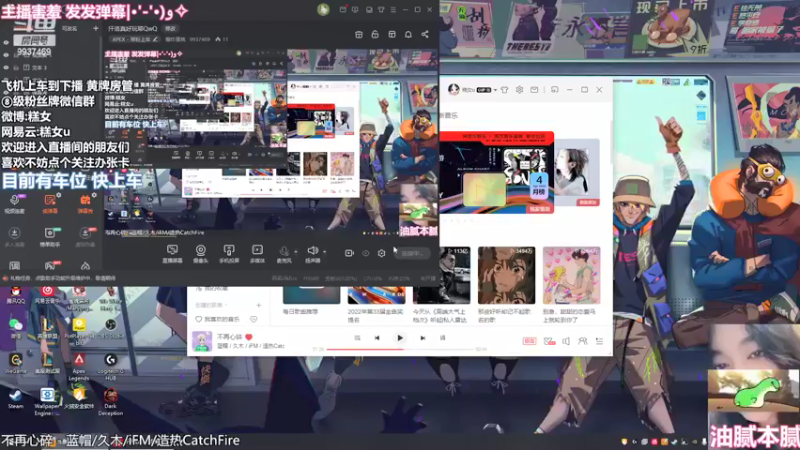This screenshot has height=450, width=800.
Task: Open the streaming app hamburger menu
Action: [393, 10]
